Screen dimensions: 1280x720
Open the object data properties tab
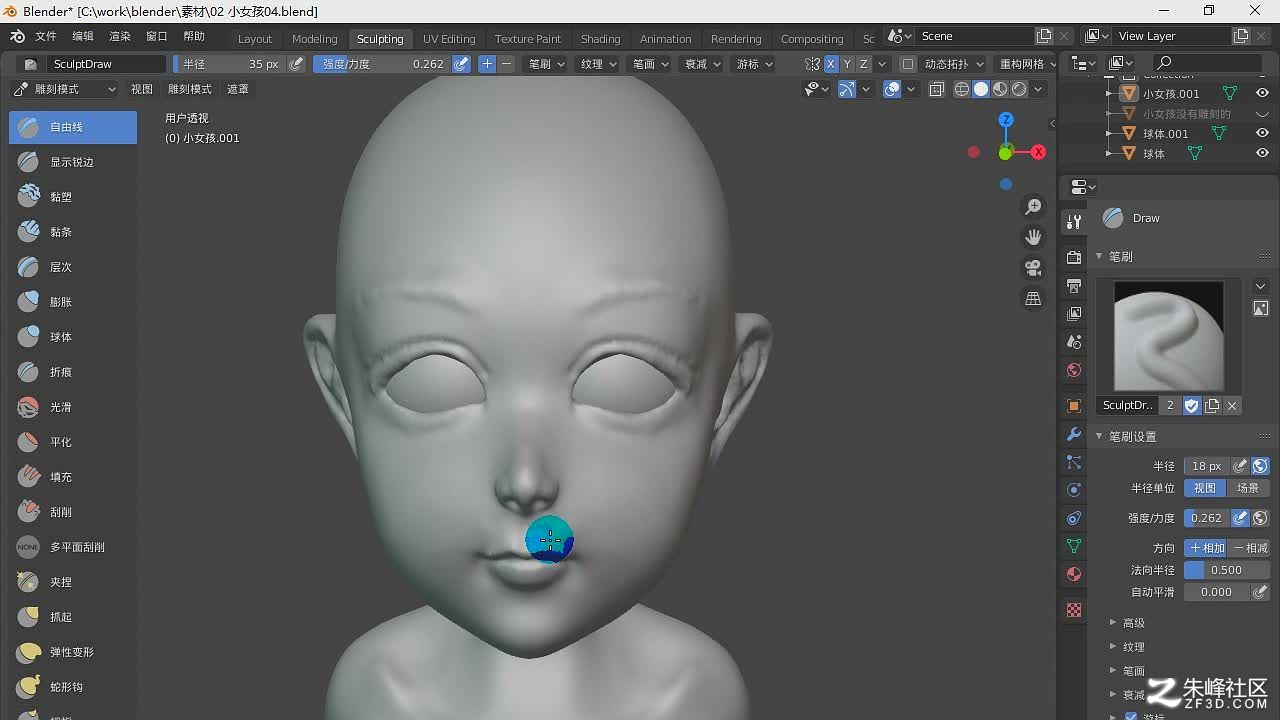click(1074, 546)
